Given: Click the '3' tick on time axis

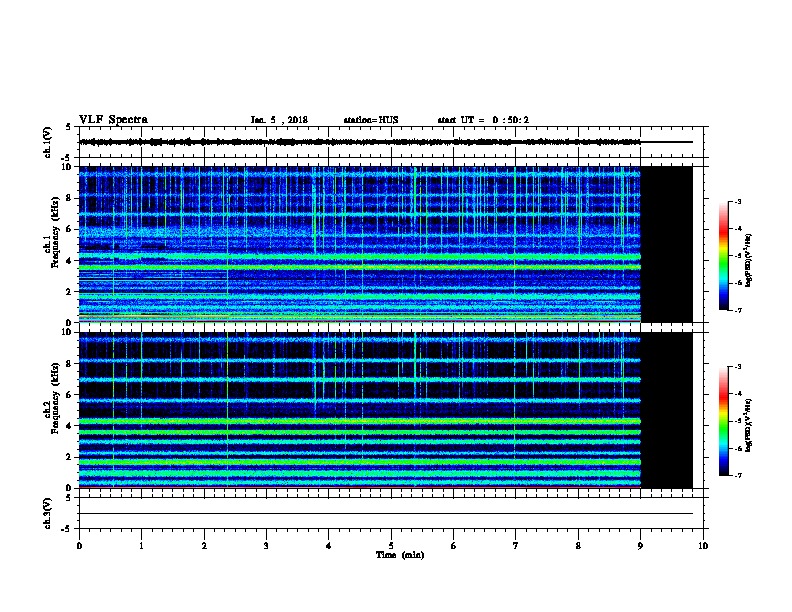Looking at the screenshot, I should pos(266,545).
